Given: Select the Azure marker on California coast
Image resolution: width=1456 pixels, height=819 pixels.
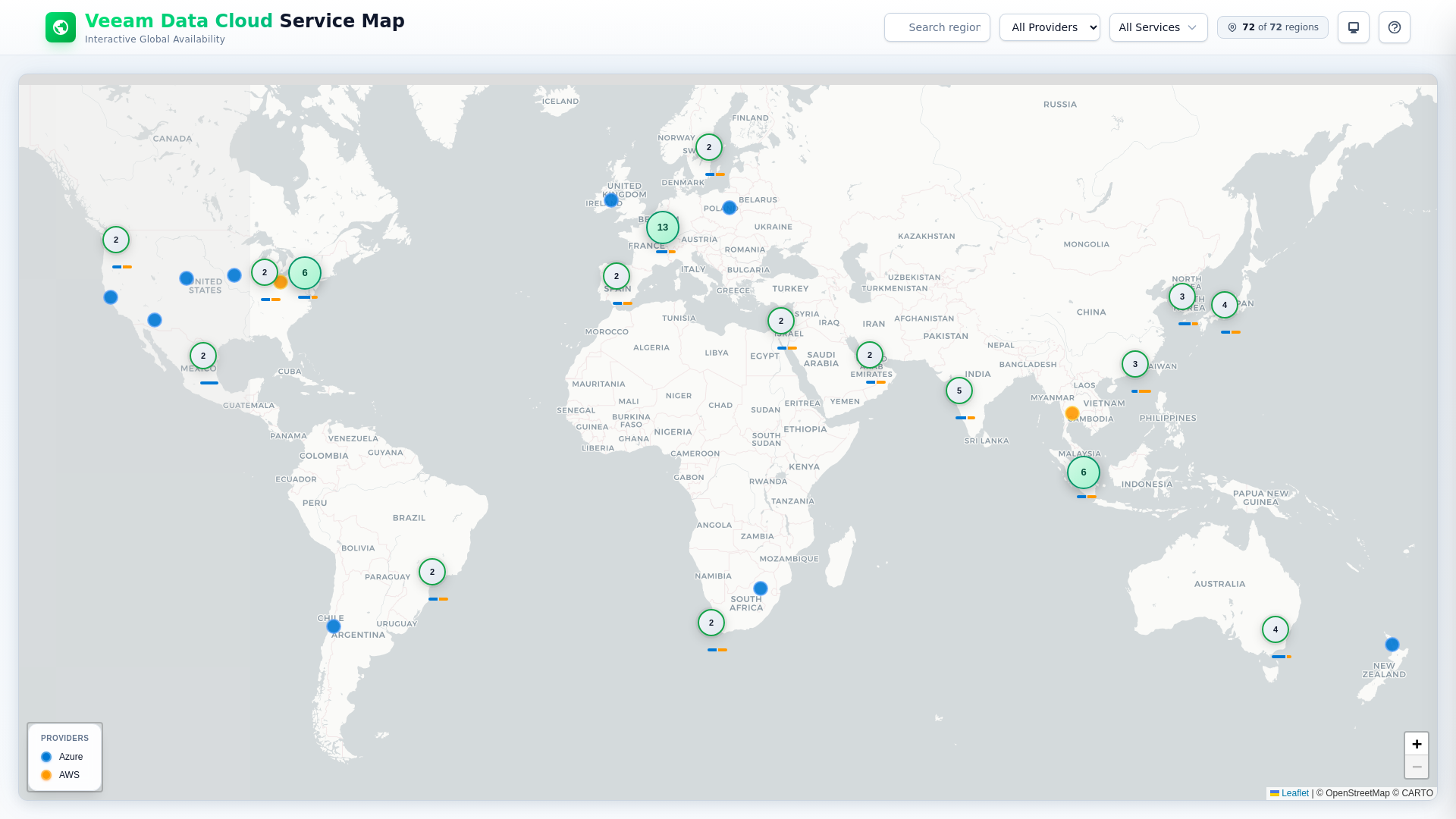Looking at the screenshot, I should [111, 297].
